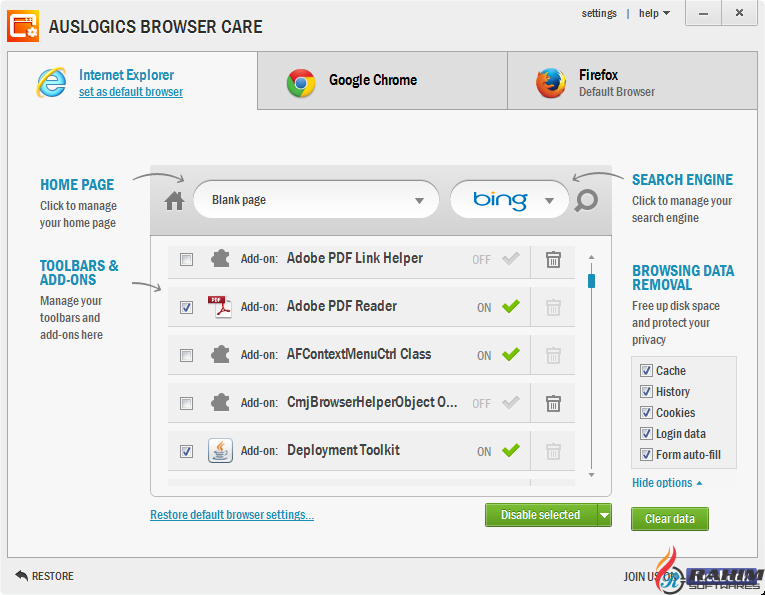This screenshot has width=765, height=595.
Task: Click the Internet Explorer logo icon
Action: tap(51, 82)
